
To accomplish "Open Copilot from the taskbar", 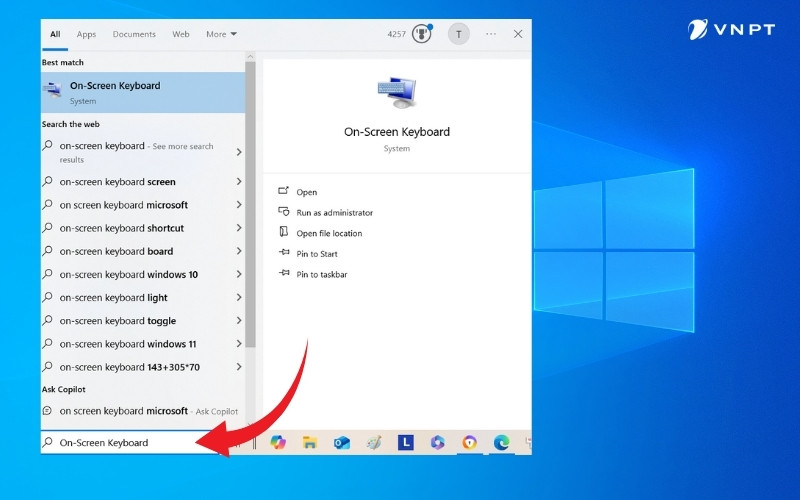I will (x=278, y=442).
